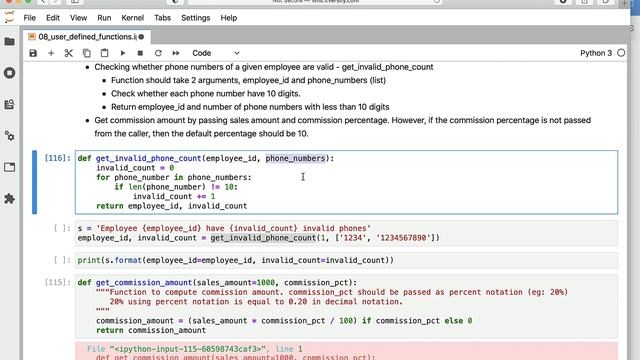Click the get_commission_amount code cell
Image resolution: width=640 pixels, height=360 pixels.
[346, 307]
